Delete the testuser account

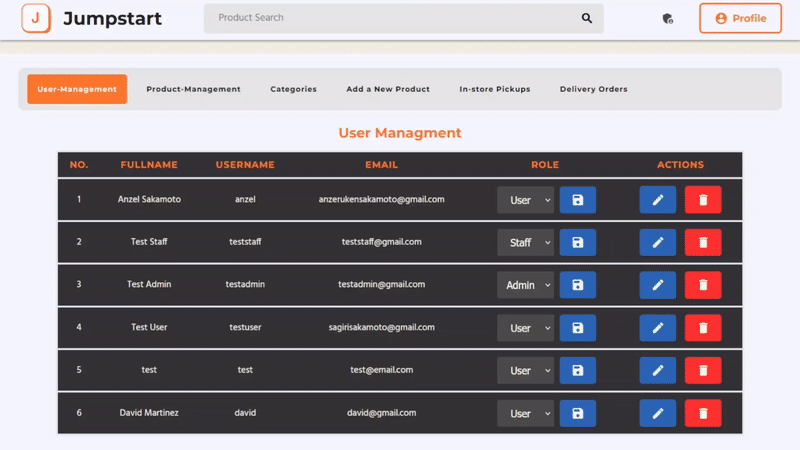coord(703,328)
